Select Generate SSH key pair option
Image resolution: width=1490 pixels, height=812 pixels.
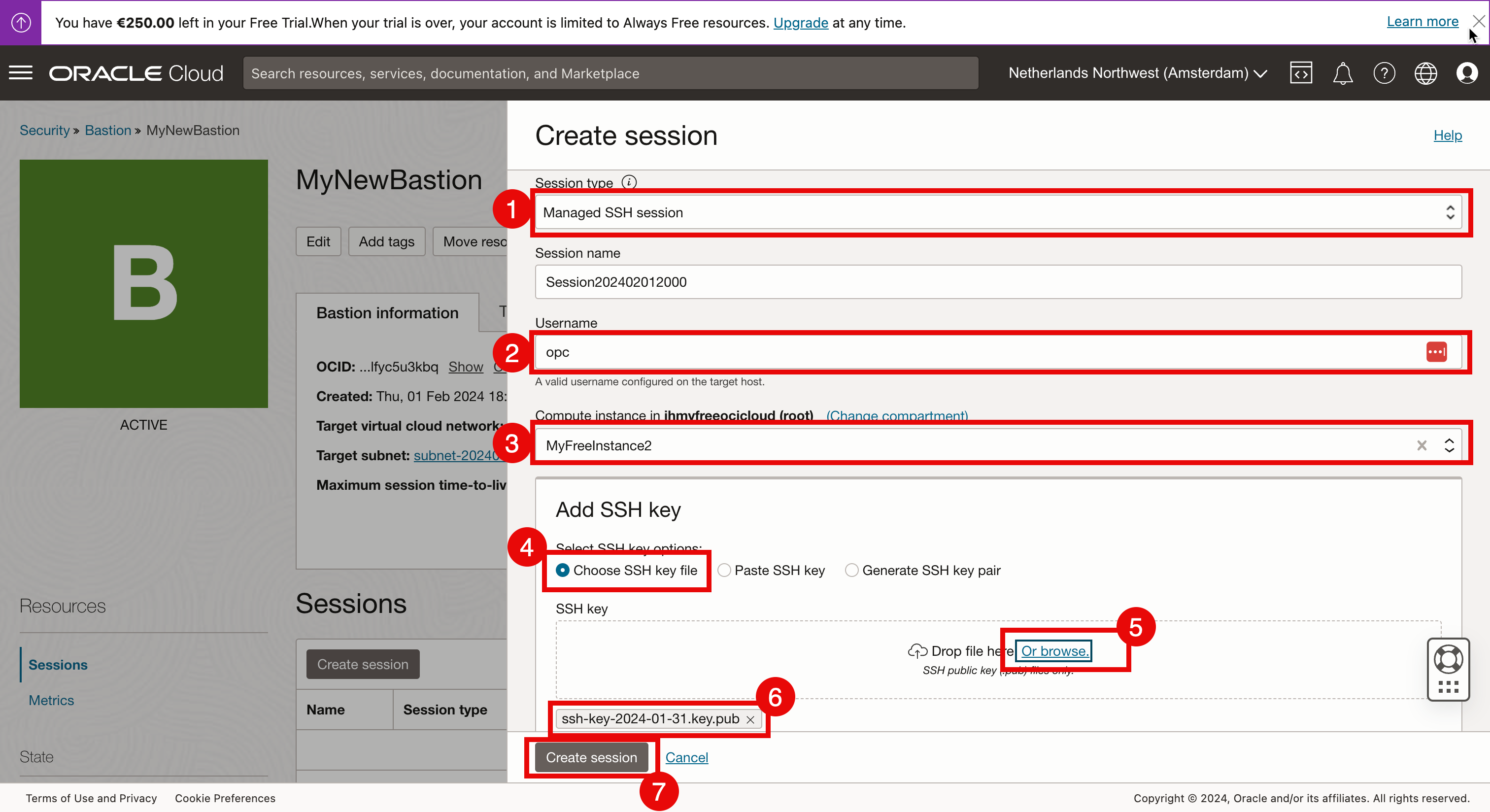851,570
